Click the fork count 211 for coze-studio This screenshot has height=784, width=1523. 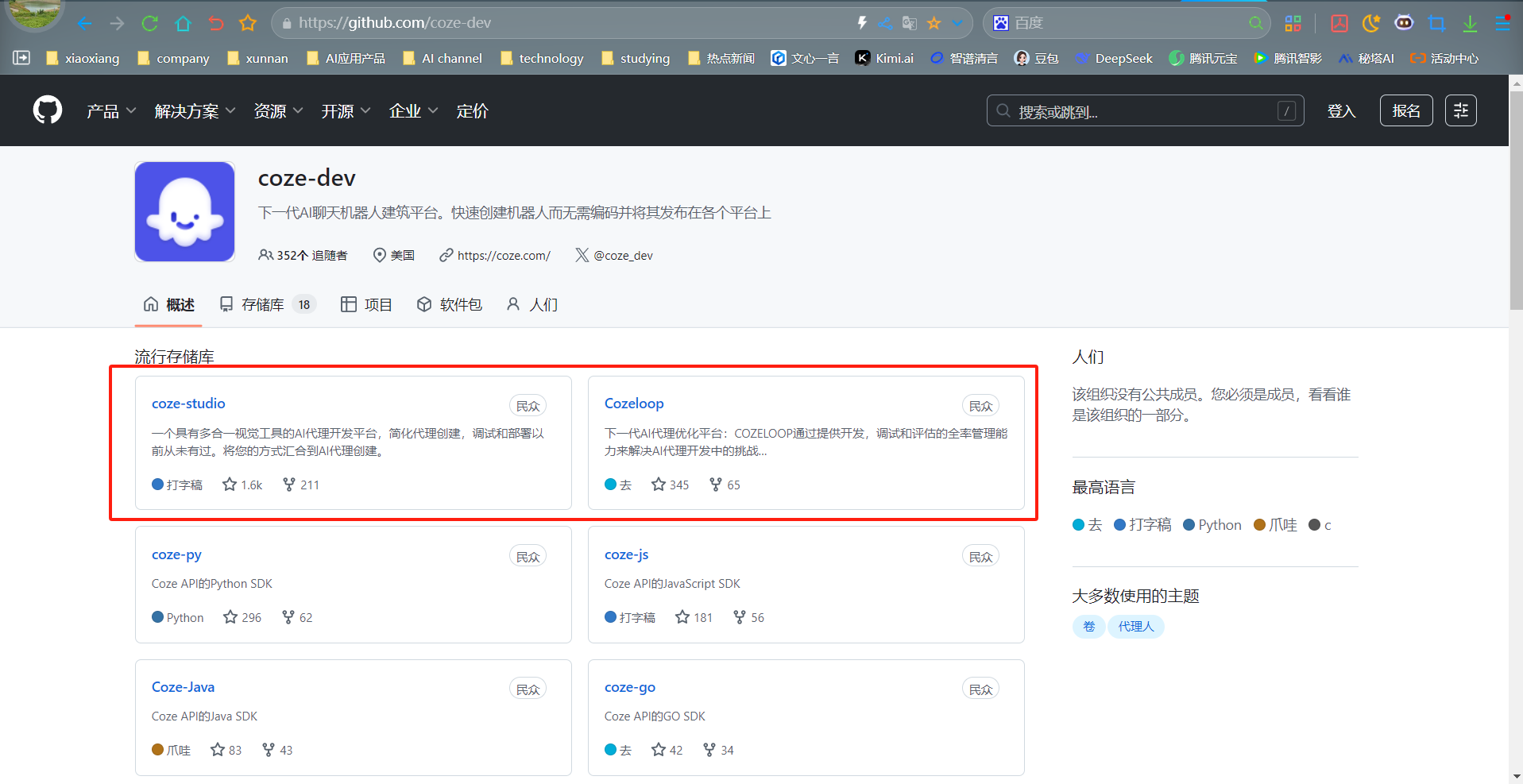[x=301, y=485]
